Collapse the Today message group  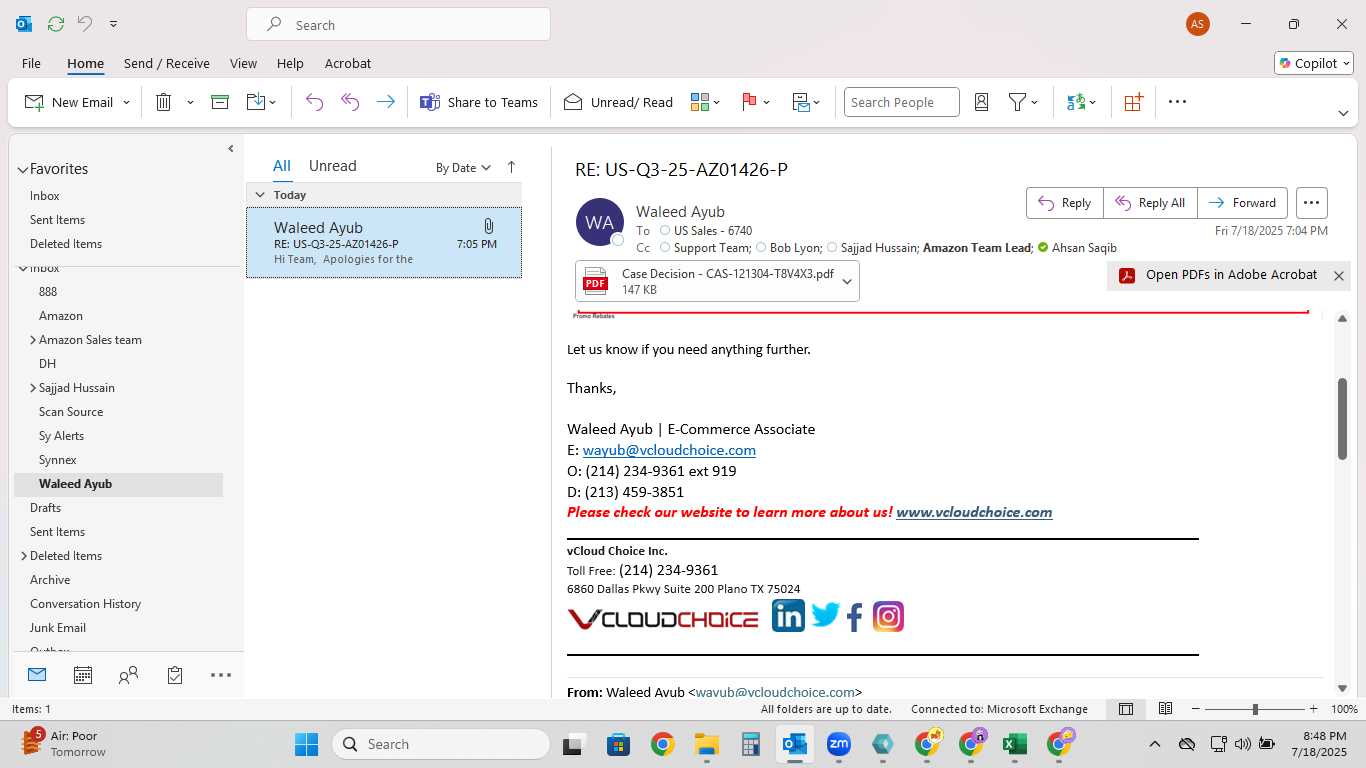260,195
